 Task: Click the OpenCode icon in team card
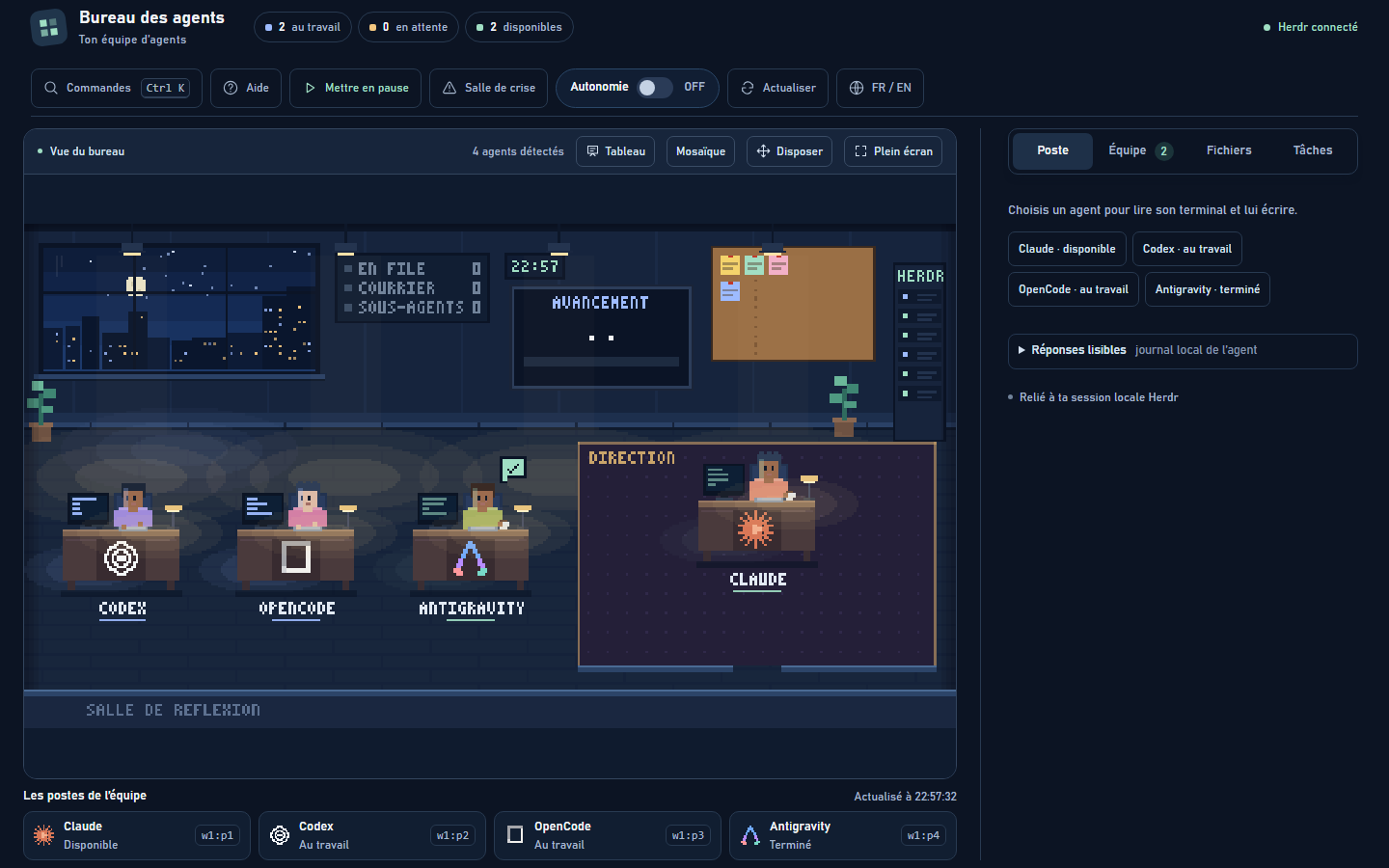coord(515,834)
